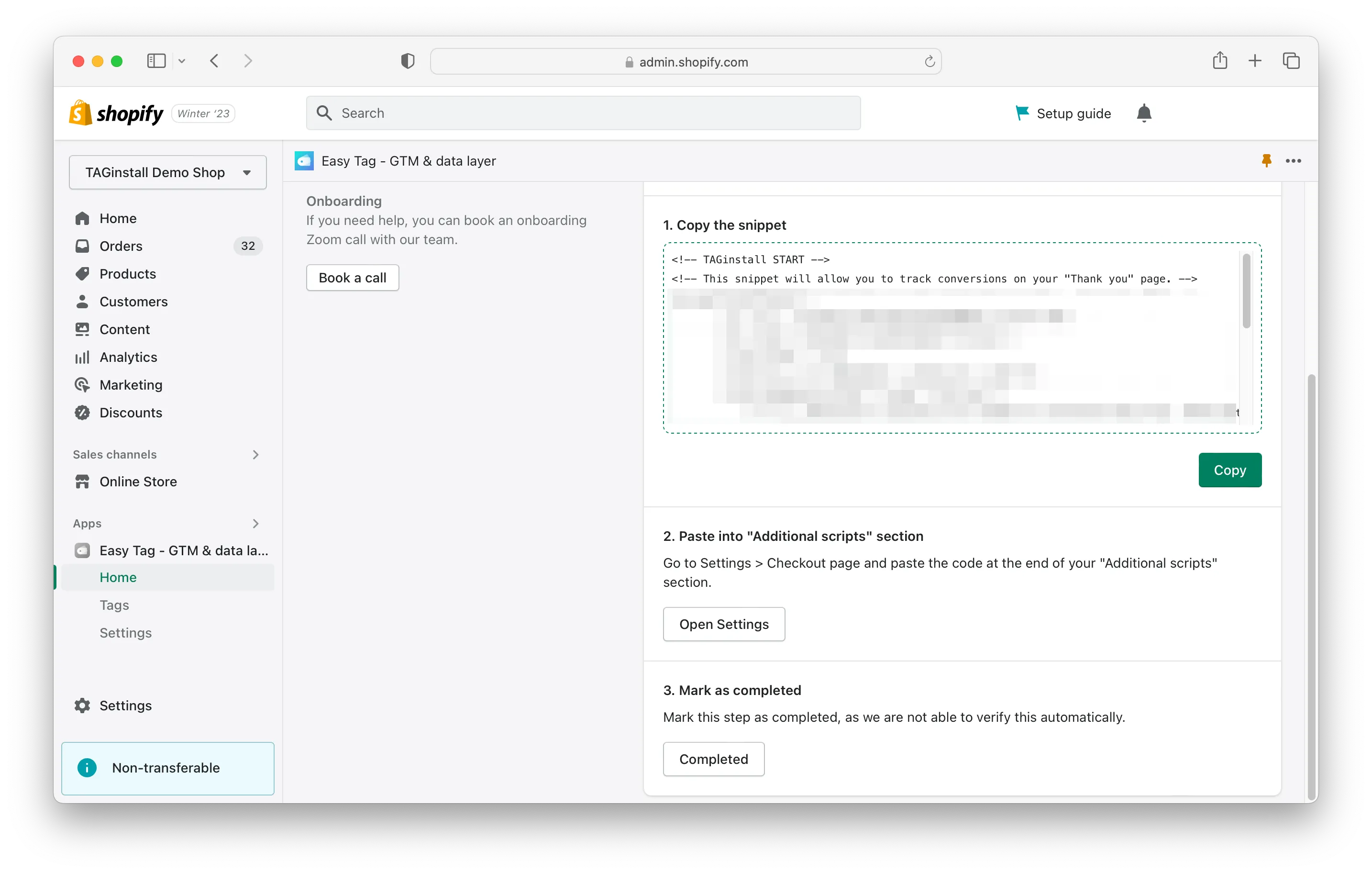The height and width of the screenshot is (874, 1372).
Task: Click the green Copy button
Action: coord(1229,470)
